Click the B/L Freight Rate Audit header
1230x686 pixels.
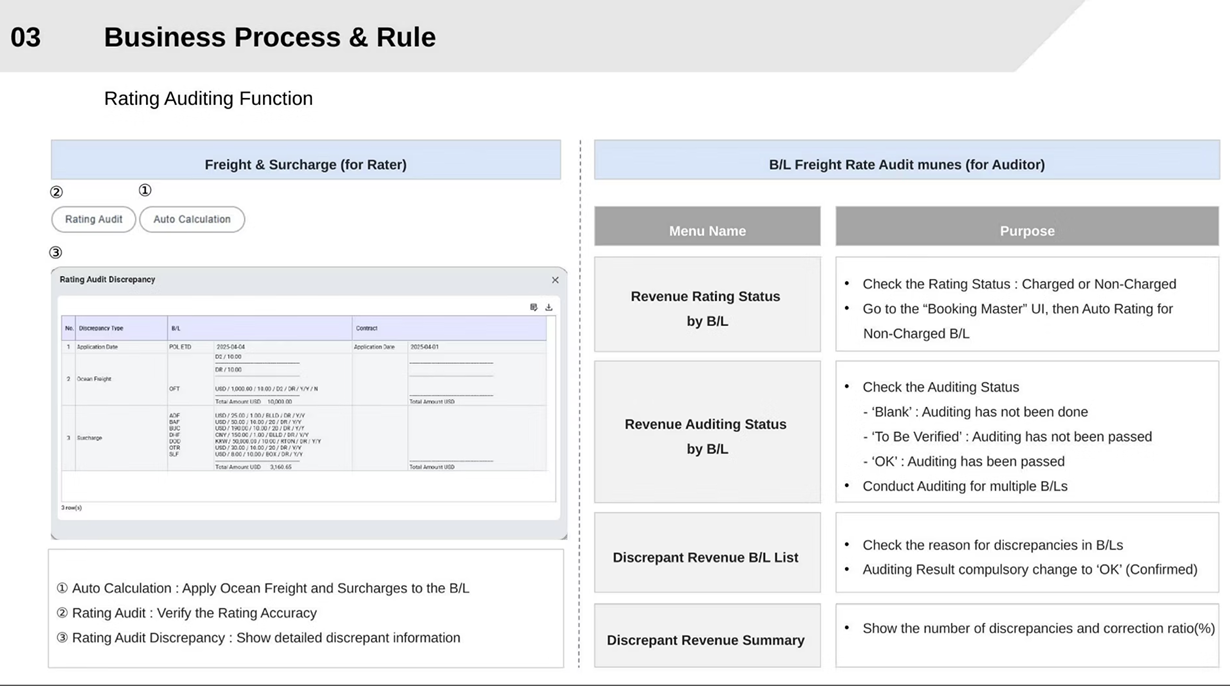(x=906, y=164)
